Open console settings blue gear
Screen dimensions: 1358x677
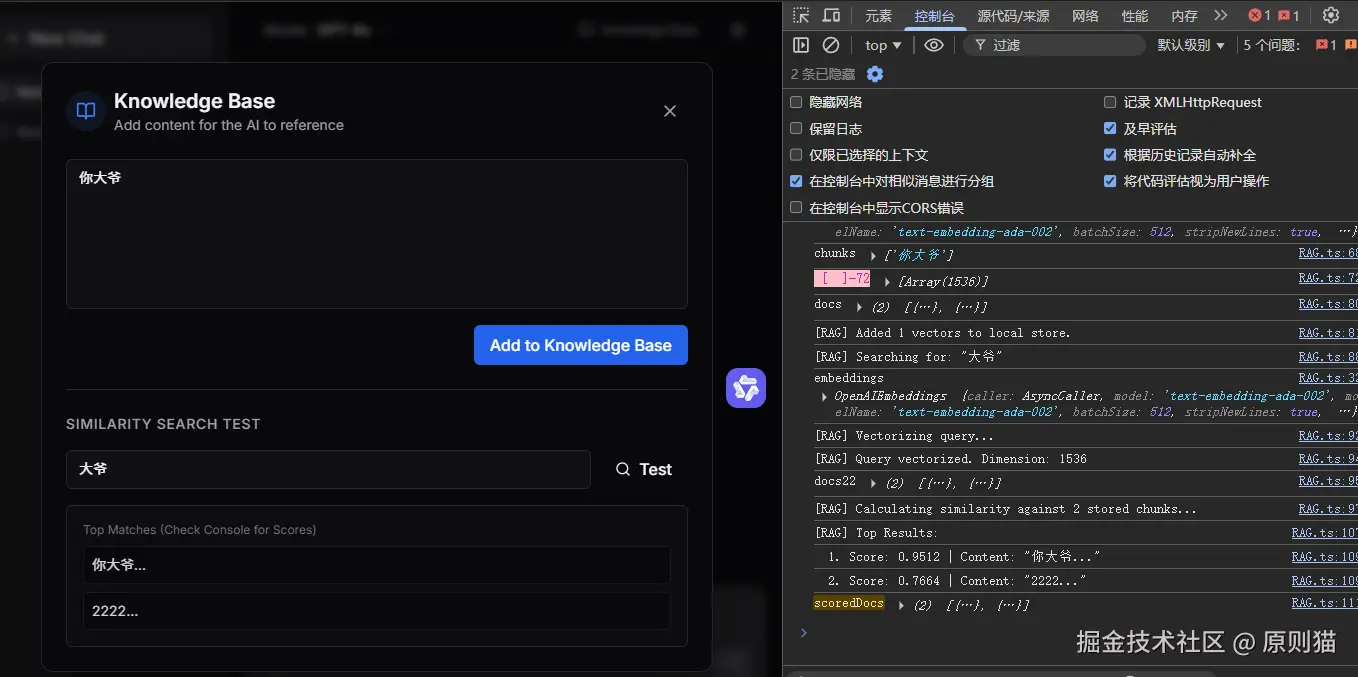click(x=875, y=74)
